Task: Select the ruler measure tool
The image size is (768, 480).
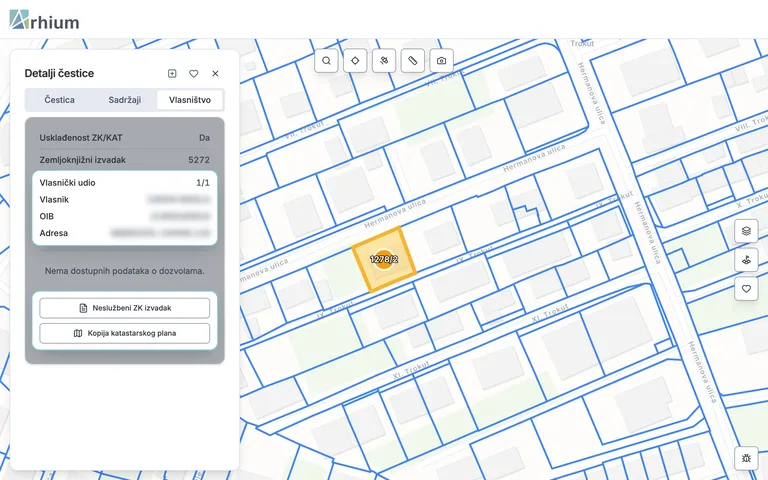Action: point(413,61)
